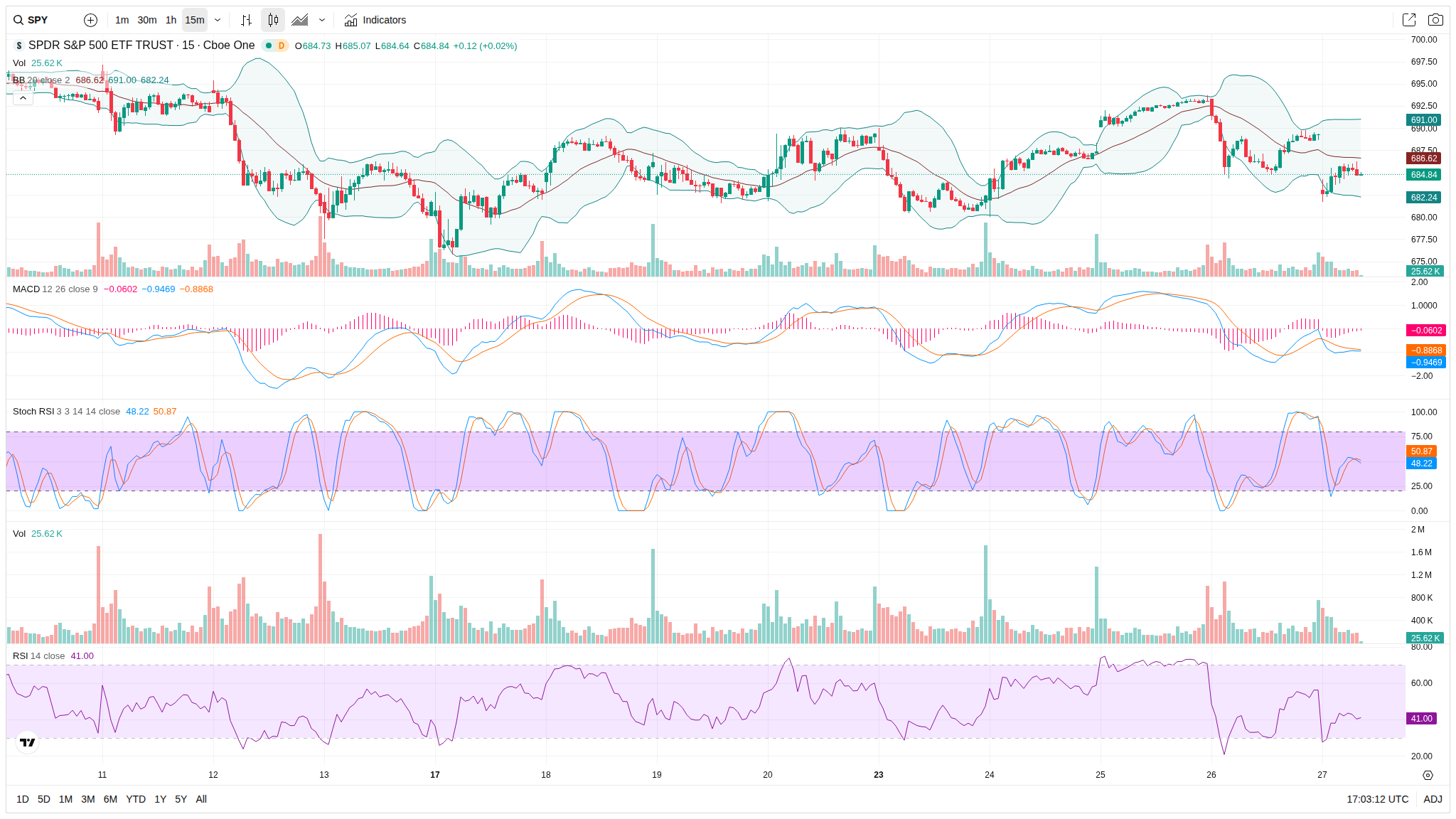Viewport: 1456px width, 819px height.
Task: Click the TradingView logo badge
Action: point(28,742)
